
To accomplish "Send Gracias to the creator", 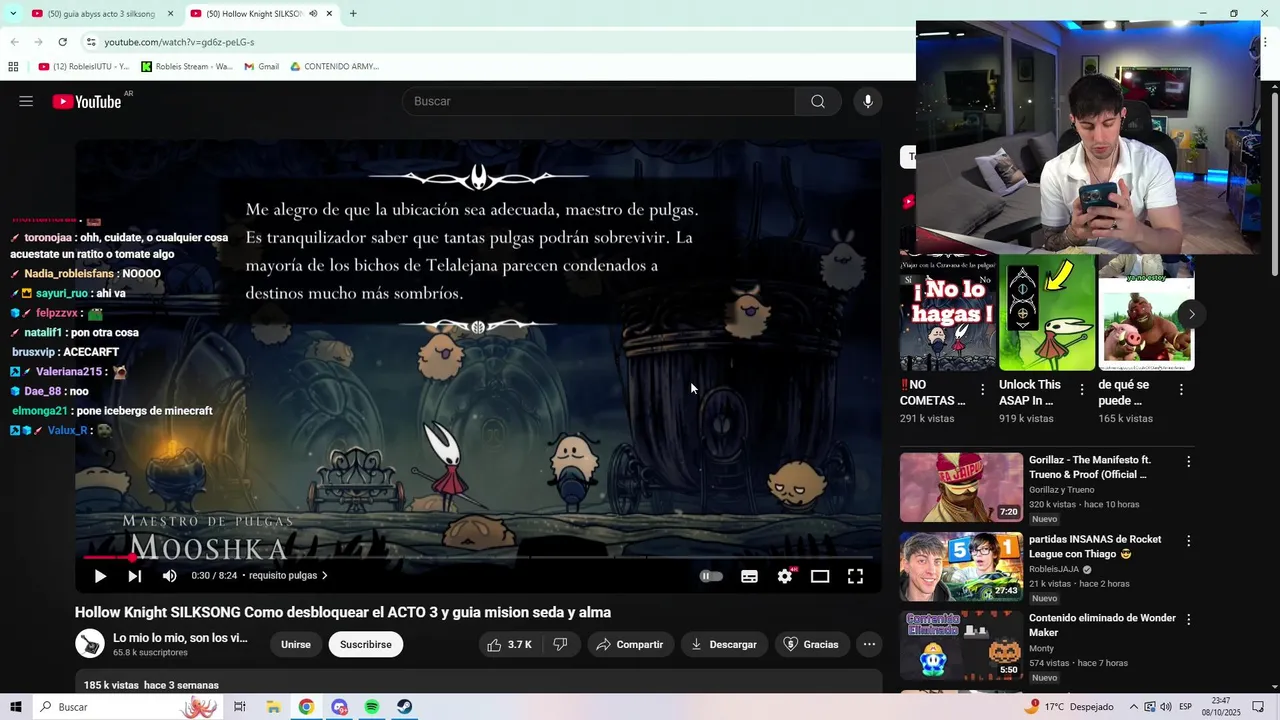I will point(811,645).
